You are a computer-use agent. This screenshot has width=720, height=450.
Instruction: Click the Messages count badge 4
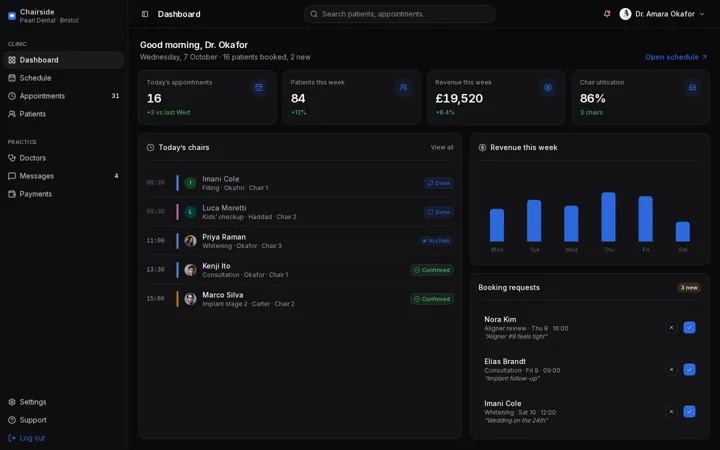coord(116,176)
